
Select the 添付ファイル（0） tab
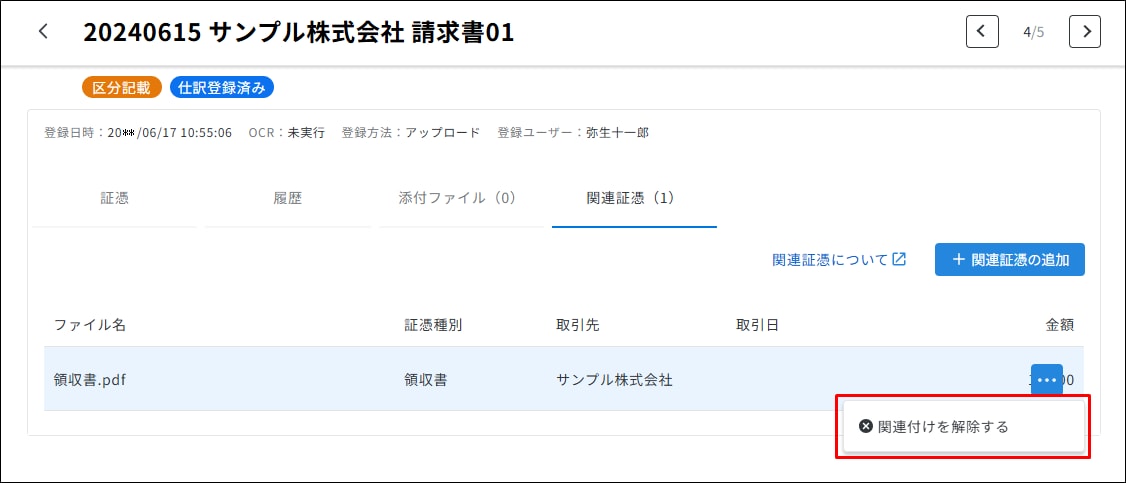pos(461,199)
